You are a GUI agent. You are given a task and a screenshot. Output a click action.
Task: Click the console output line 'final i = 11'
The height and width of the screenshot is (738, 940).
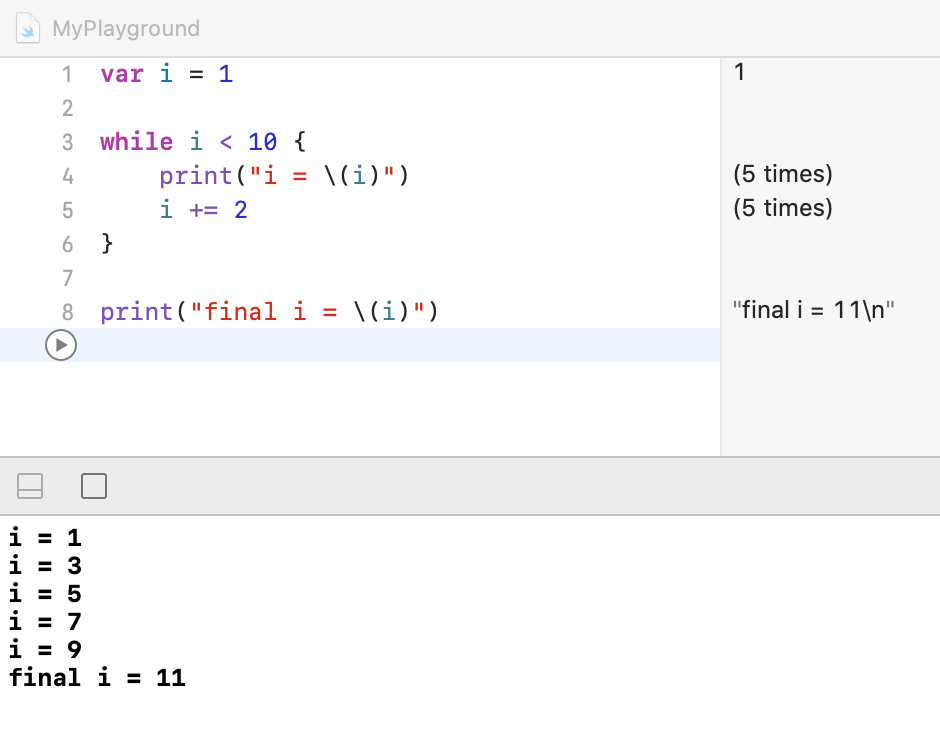[97, 678]
